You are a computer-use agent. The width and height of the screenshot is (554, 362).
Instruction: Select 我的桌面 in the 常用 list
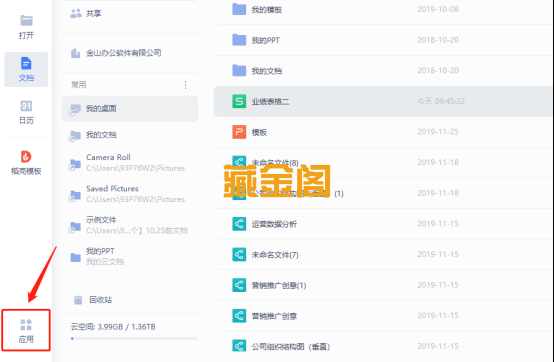click(x=130, y=109)
